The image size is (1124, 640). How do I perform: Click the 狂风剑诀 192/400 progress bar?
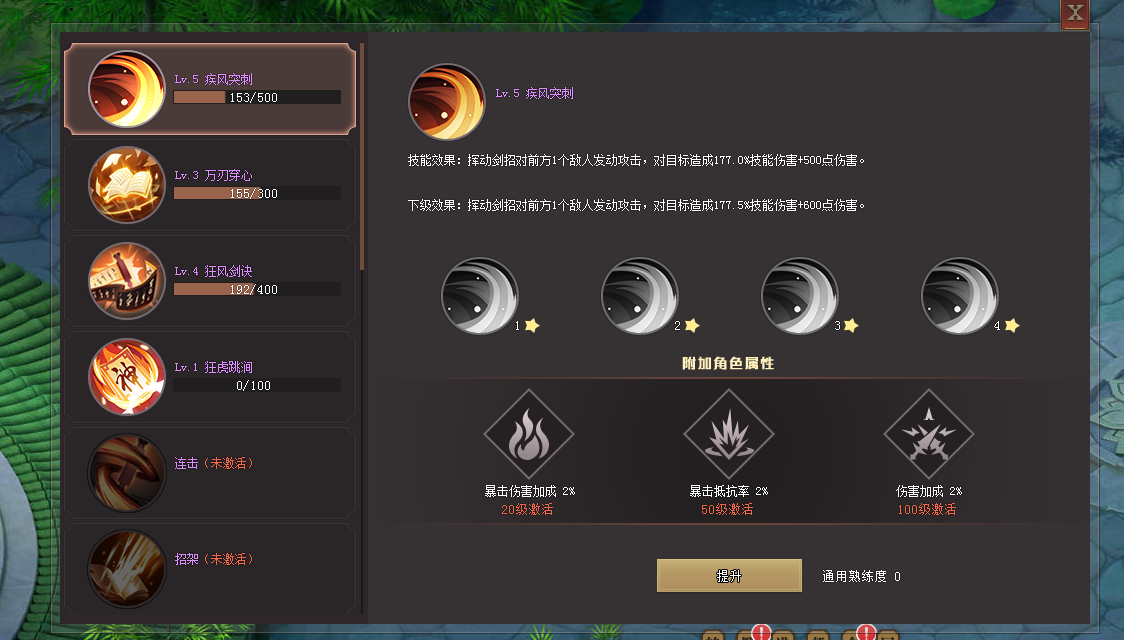coord(257,290)
